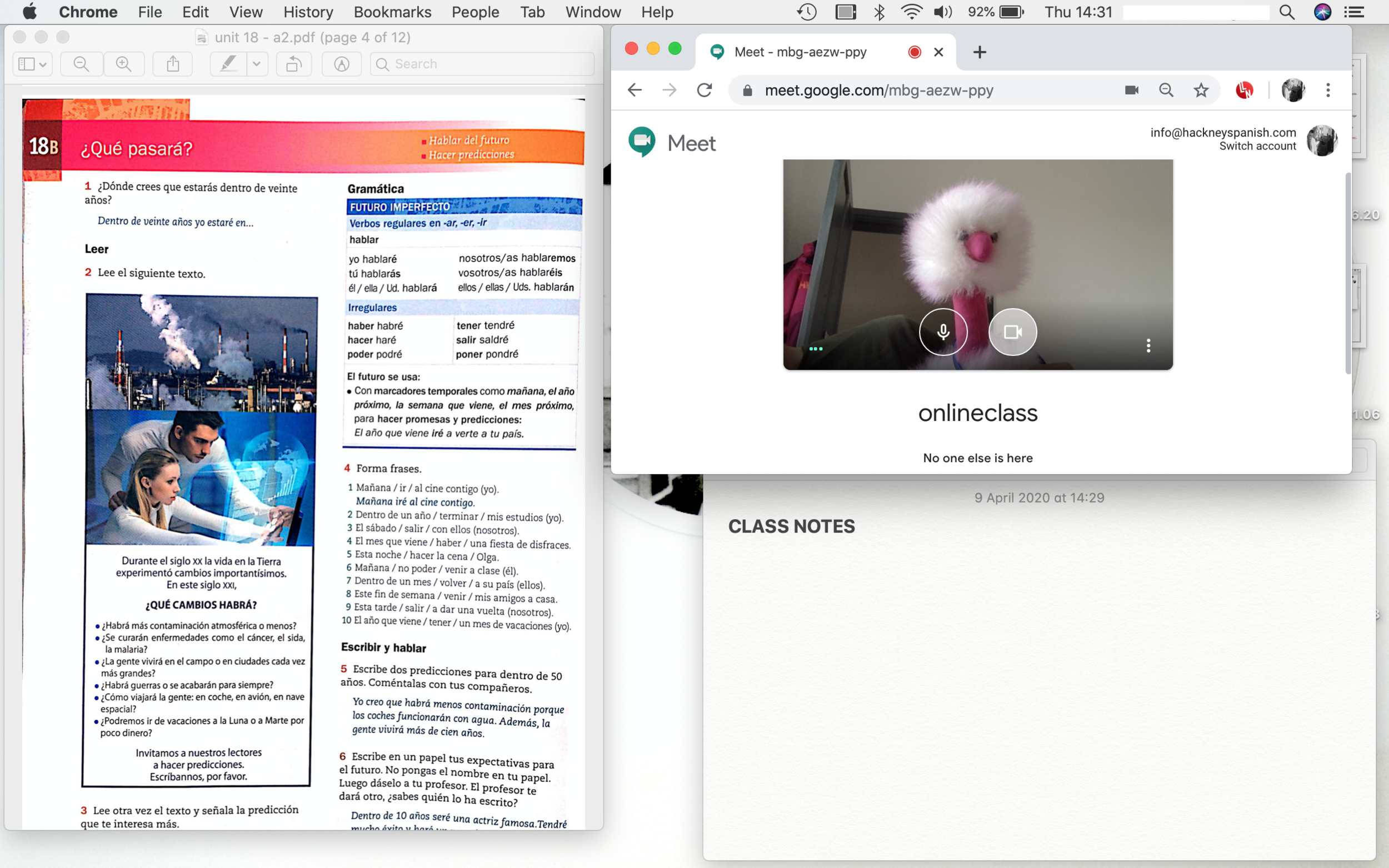The height and width of the screenshot is (868, 1389).
Task: Click the note date '9 April 2020 at 14:29'
Action: (1039, 498)
